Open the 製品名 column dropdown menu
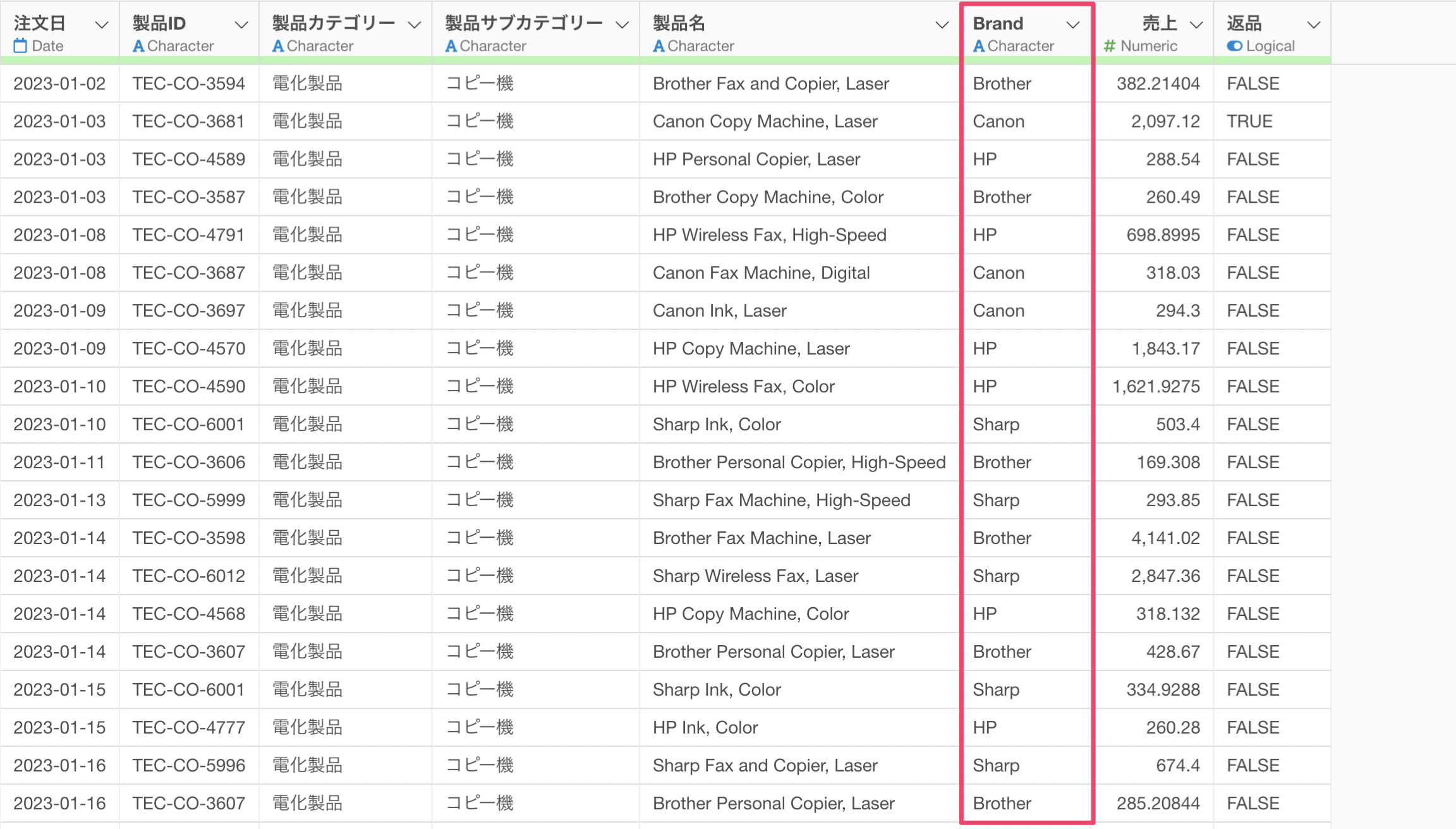1456x829 pixels. [942, 25]
